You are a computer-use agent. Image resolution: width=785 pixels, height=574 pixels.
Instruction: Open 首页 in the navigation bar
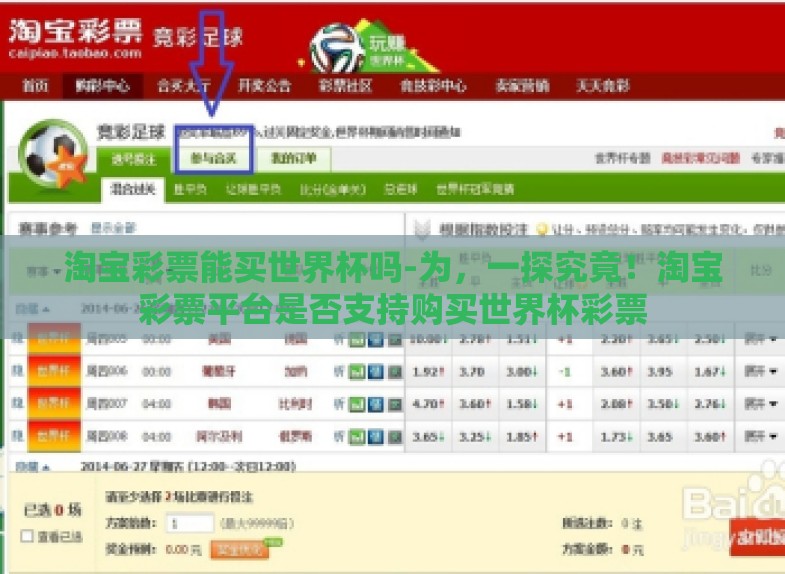point(35,86)
